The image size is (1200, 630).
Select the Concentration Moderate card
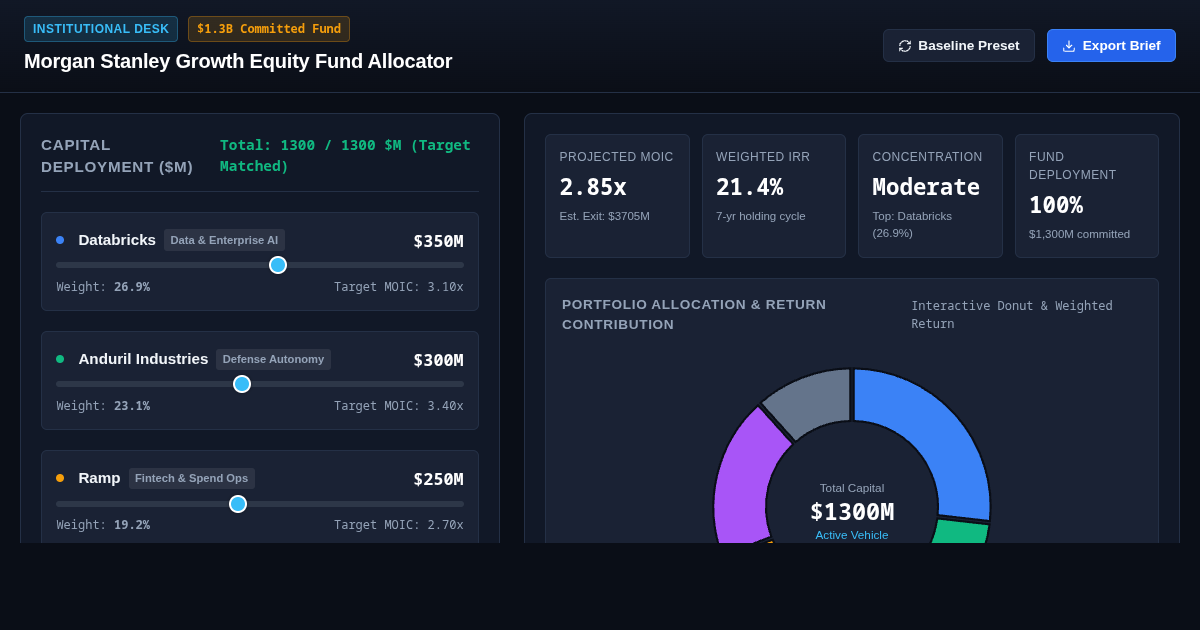tap(930, 196)
